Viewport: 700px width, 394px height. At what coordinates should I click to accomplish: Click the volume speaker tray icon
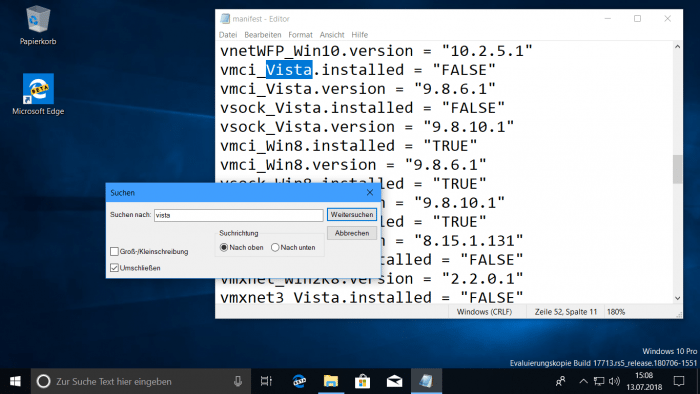614,382
